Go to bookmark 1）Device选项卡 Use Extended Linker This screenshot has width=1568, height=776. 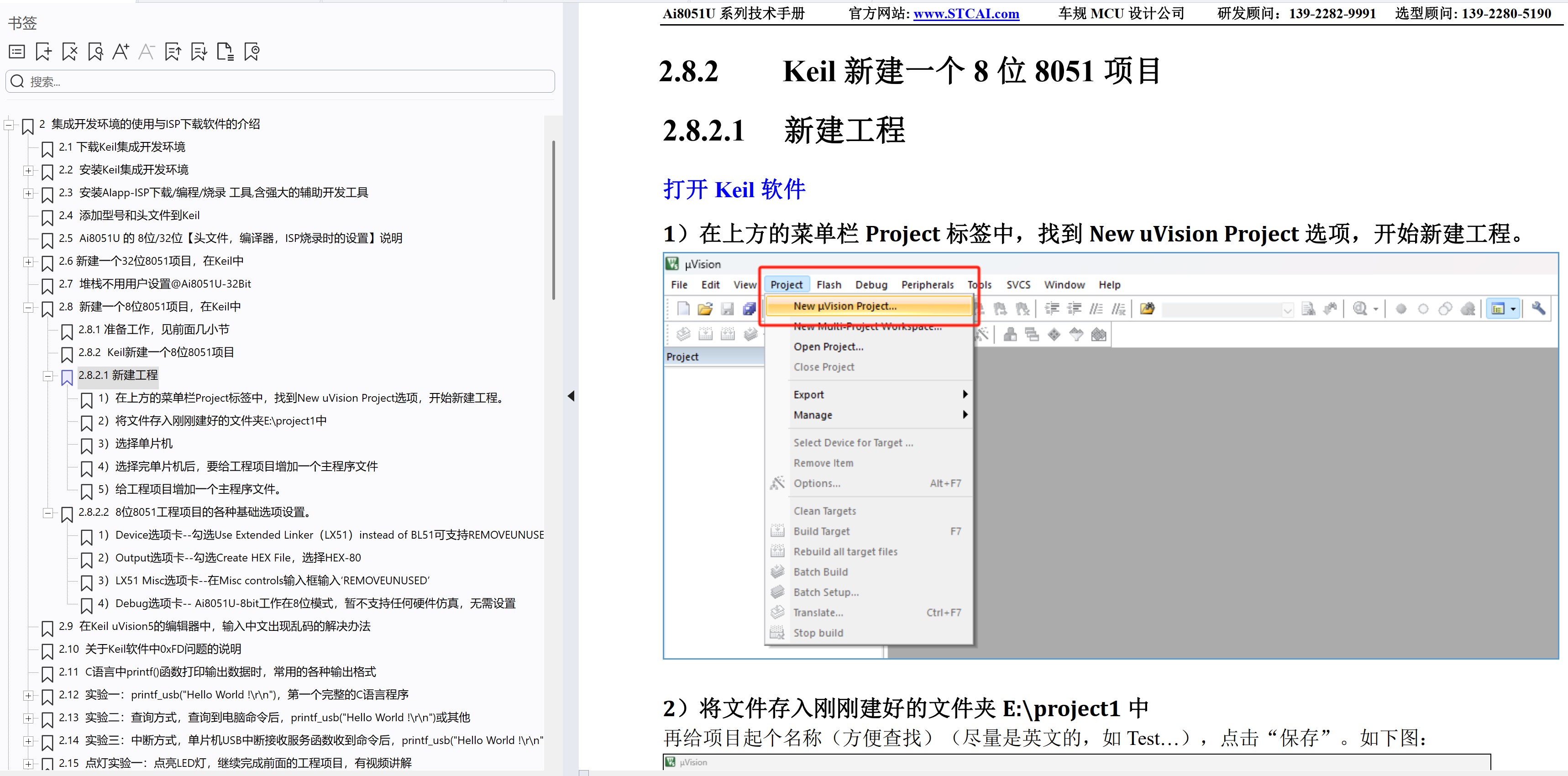321,535
